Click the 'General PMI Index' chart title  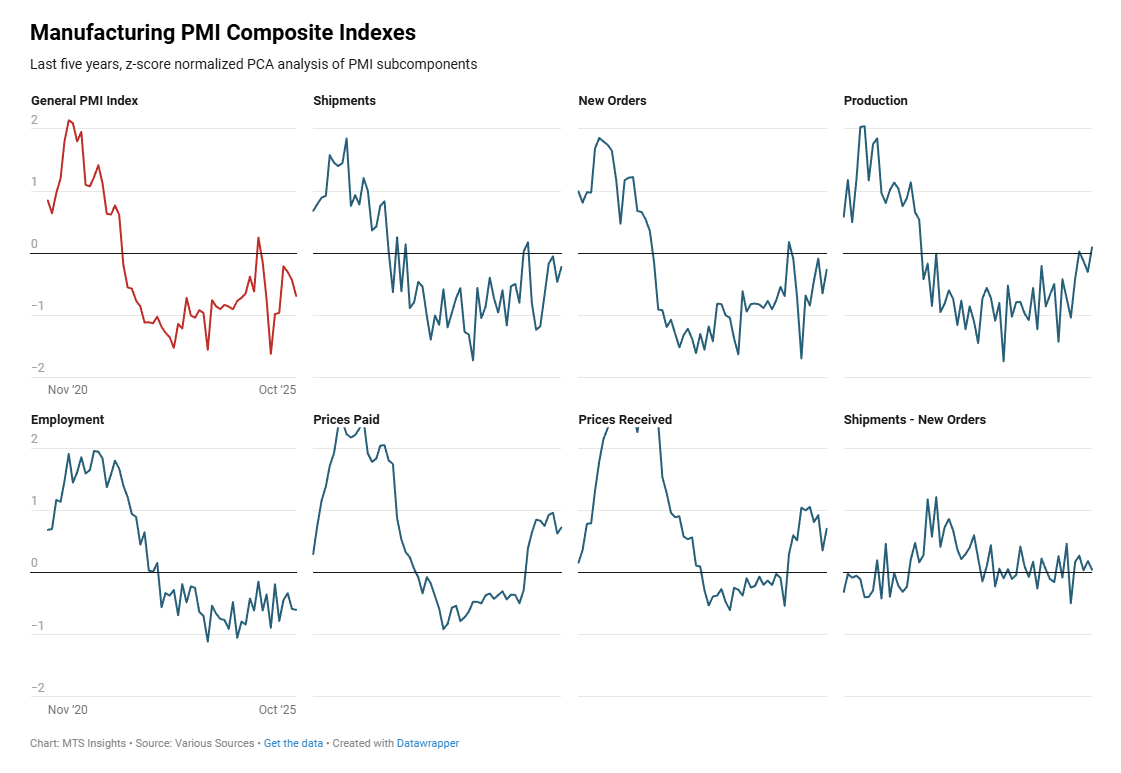pyautogui.click(x=85, y=101)
